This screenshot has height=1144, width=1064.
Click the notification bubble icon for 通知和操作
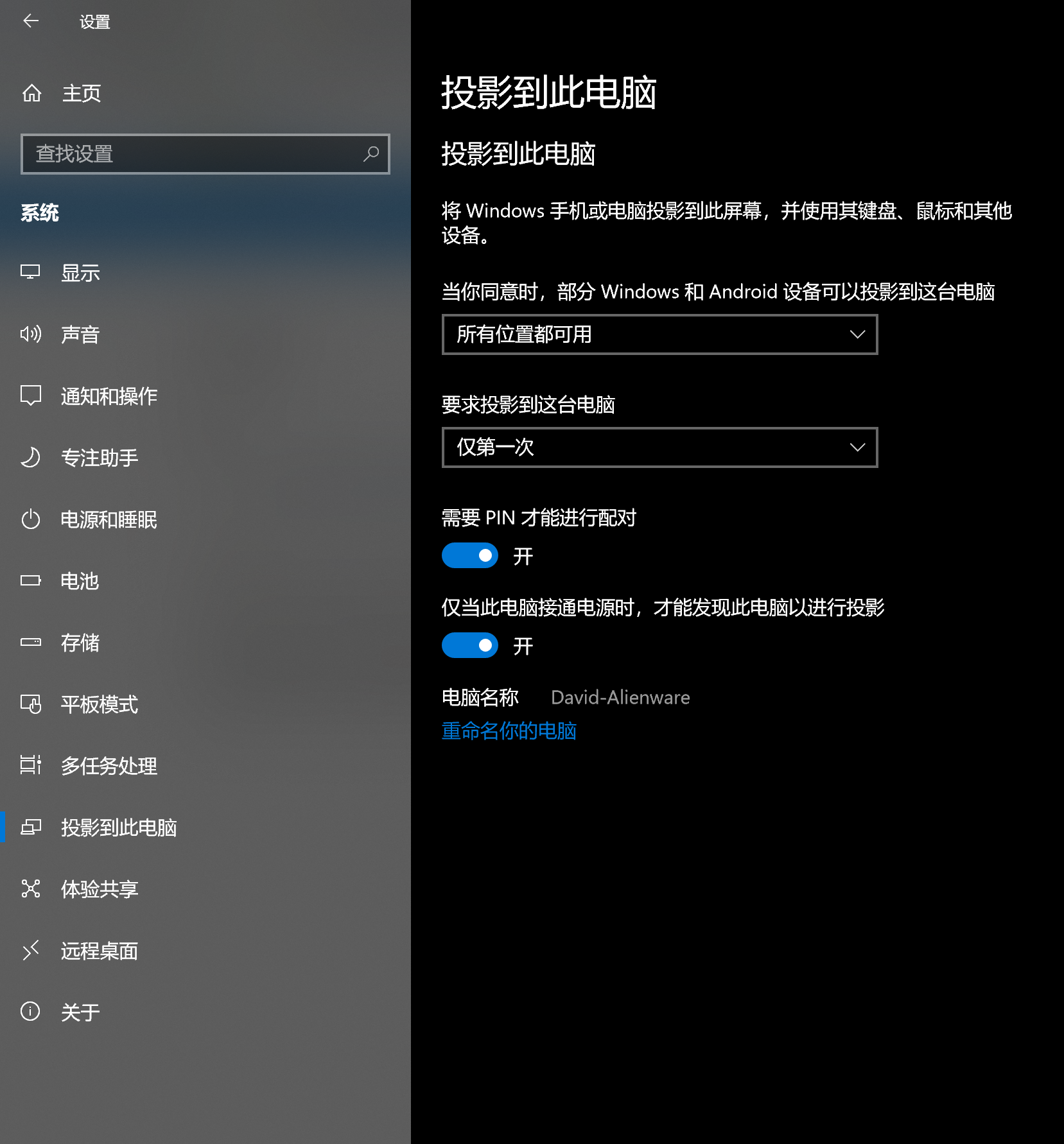tap(30, 395)
